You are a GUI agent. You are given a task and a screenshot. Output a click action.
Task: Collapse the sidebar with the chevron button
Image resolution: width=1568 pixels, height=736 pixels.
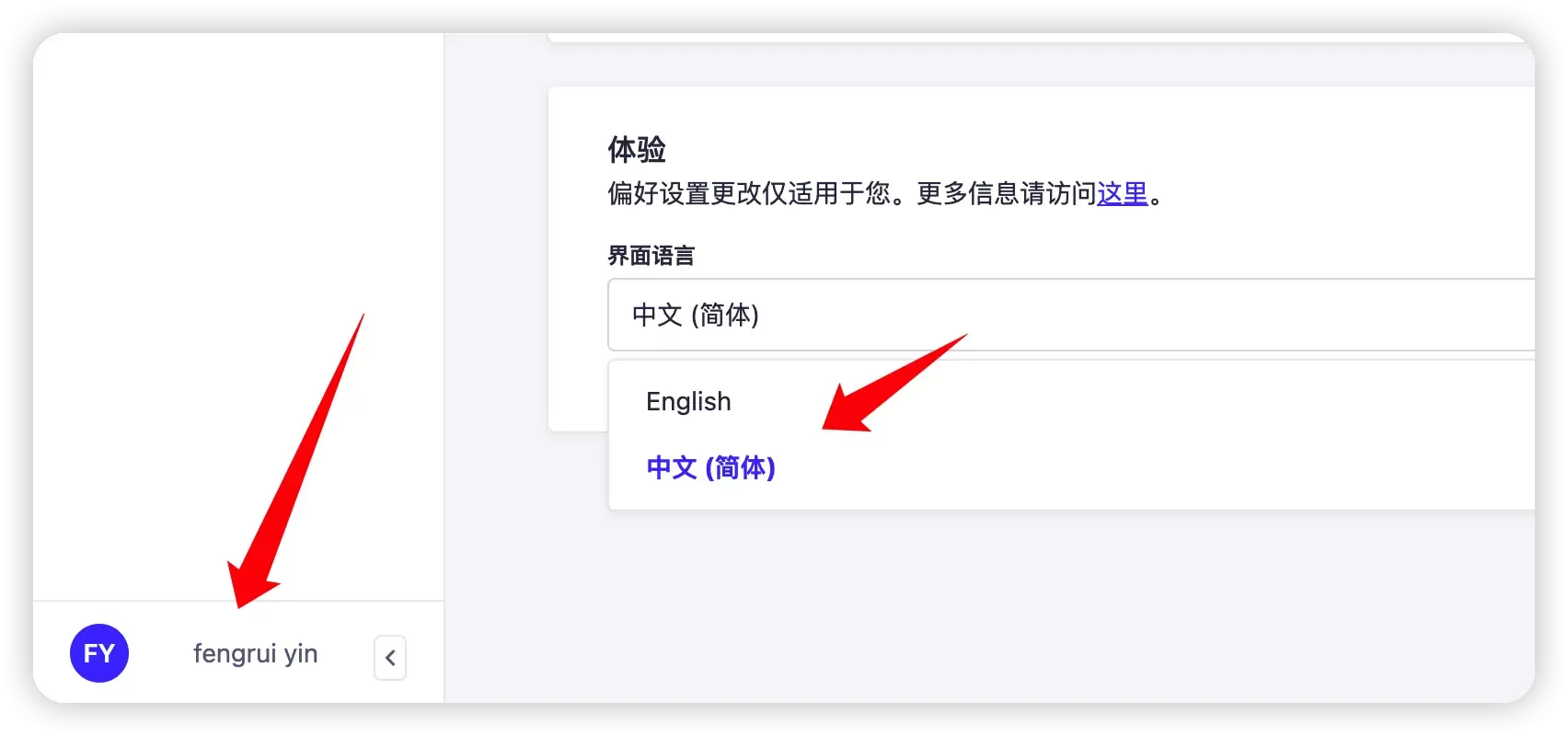(x=390, y=658)
